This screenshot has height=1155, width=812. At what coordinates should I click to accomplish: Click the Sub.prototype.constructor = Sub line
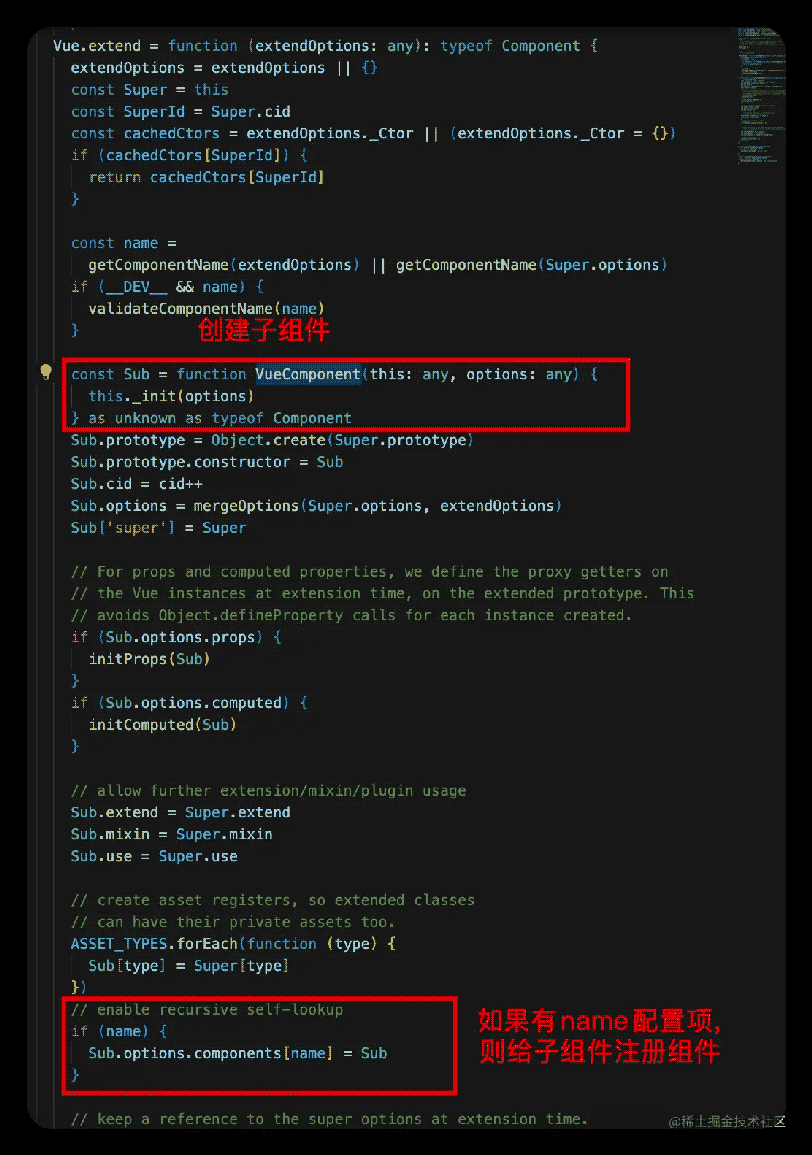(207, 462)
